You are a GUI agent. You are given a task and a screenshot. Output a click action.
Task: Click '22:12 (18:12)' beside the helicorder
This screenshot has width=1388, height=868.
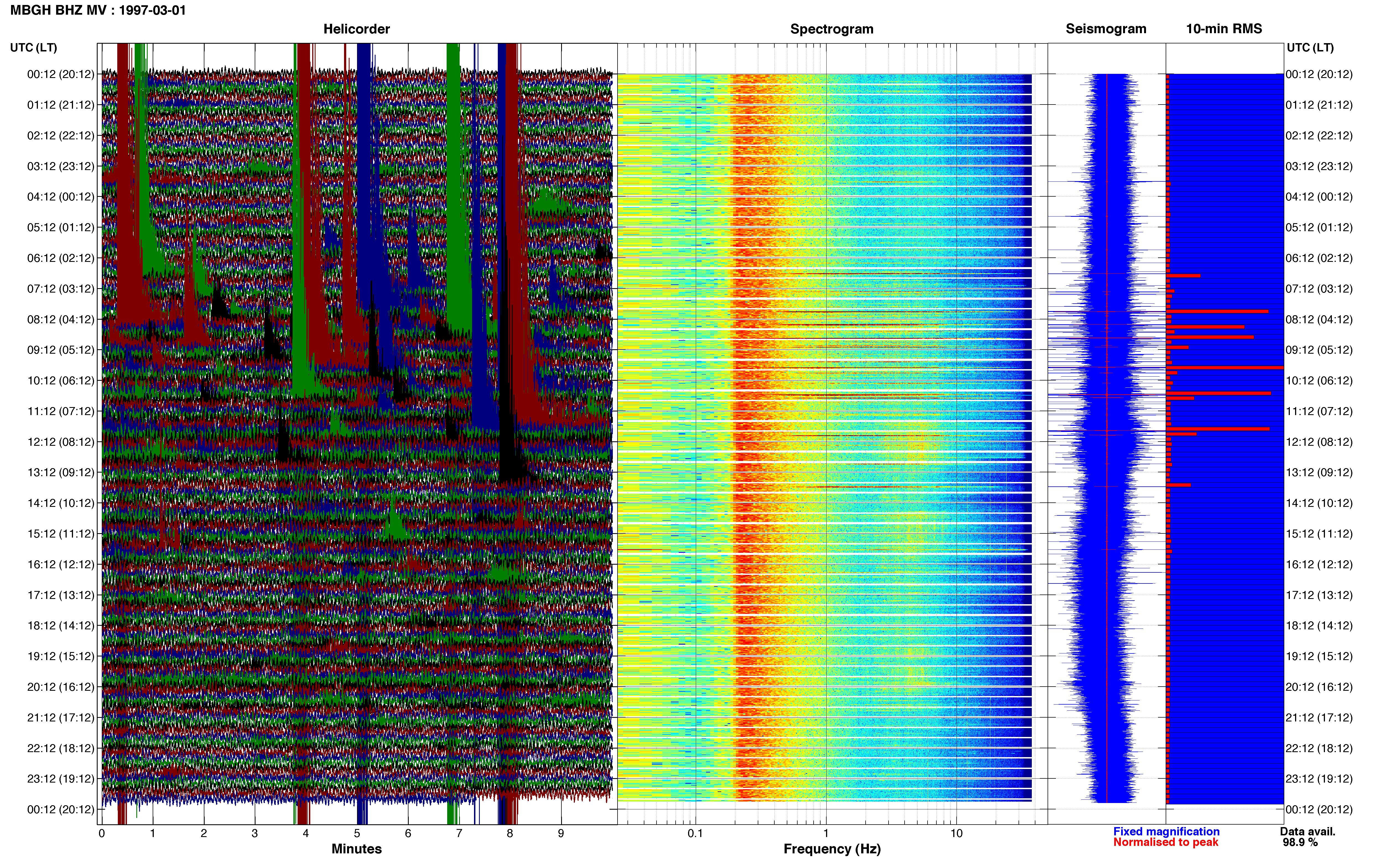pyautogui.click(x=61, y=749)
